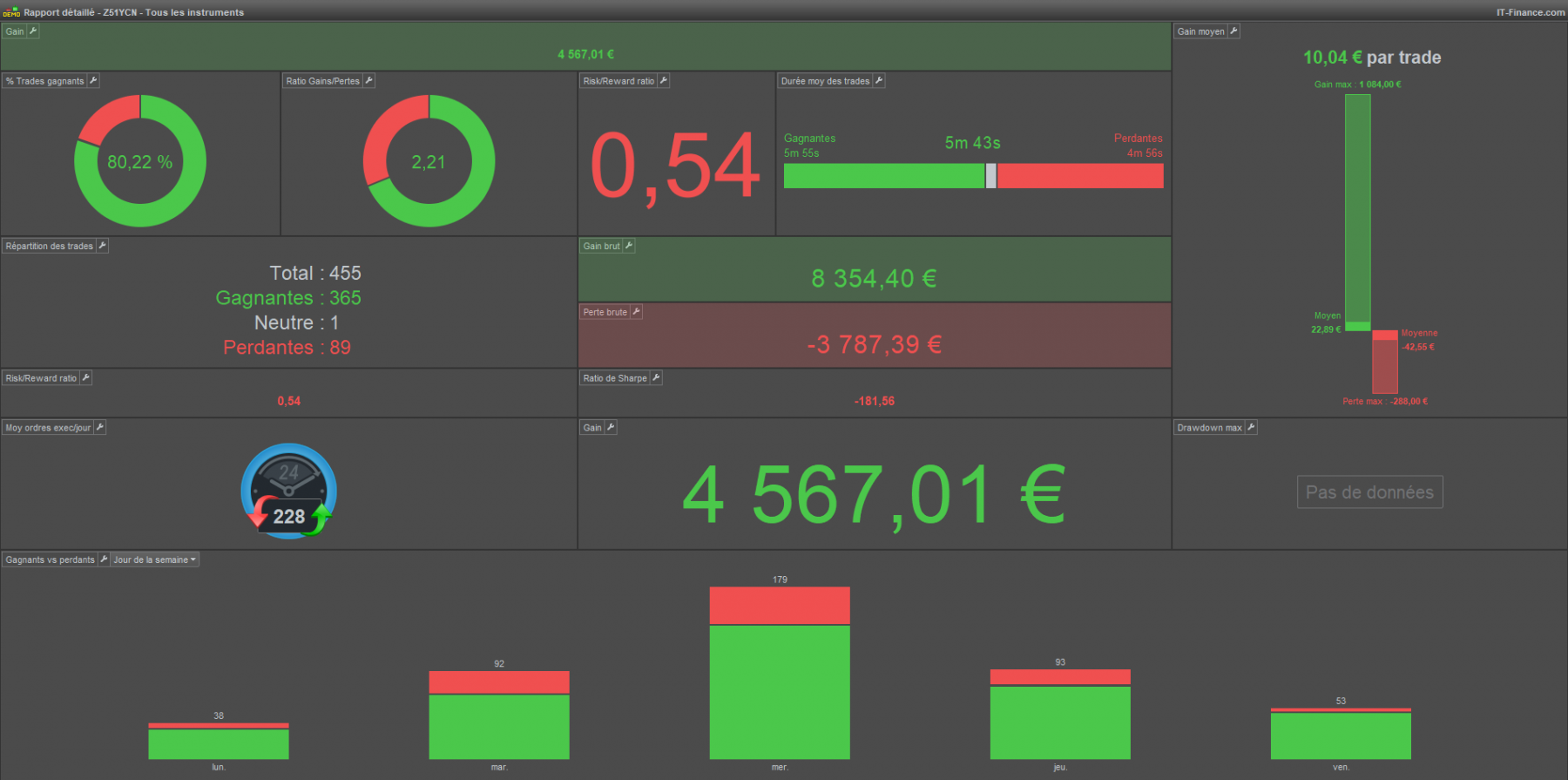The image size is (1568, 780).
Task: Open the IT-Finance.com link
Action: 1531,12
